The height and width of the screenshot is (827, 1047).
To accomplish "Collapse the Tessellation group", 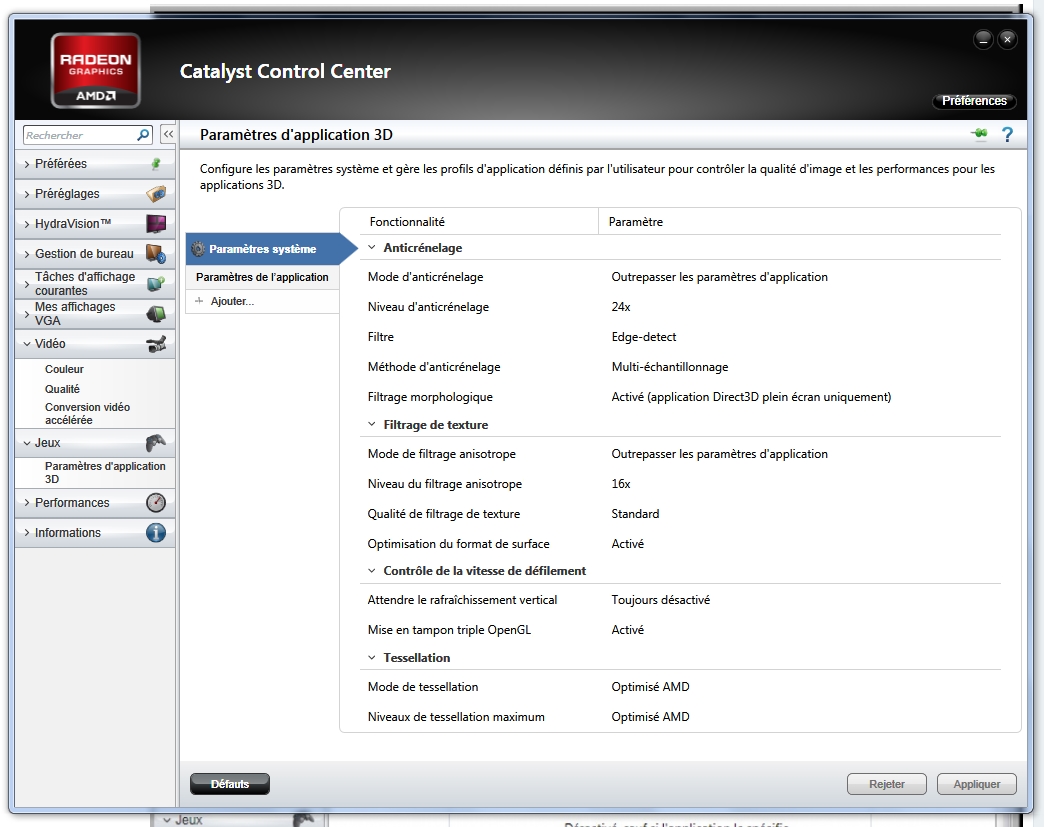I will click(372, 657).
